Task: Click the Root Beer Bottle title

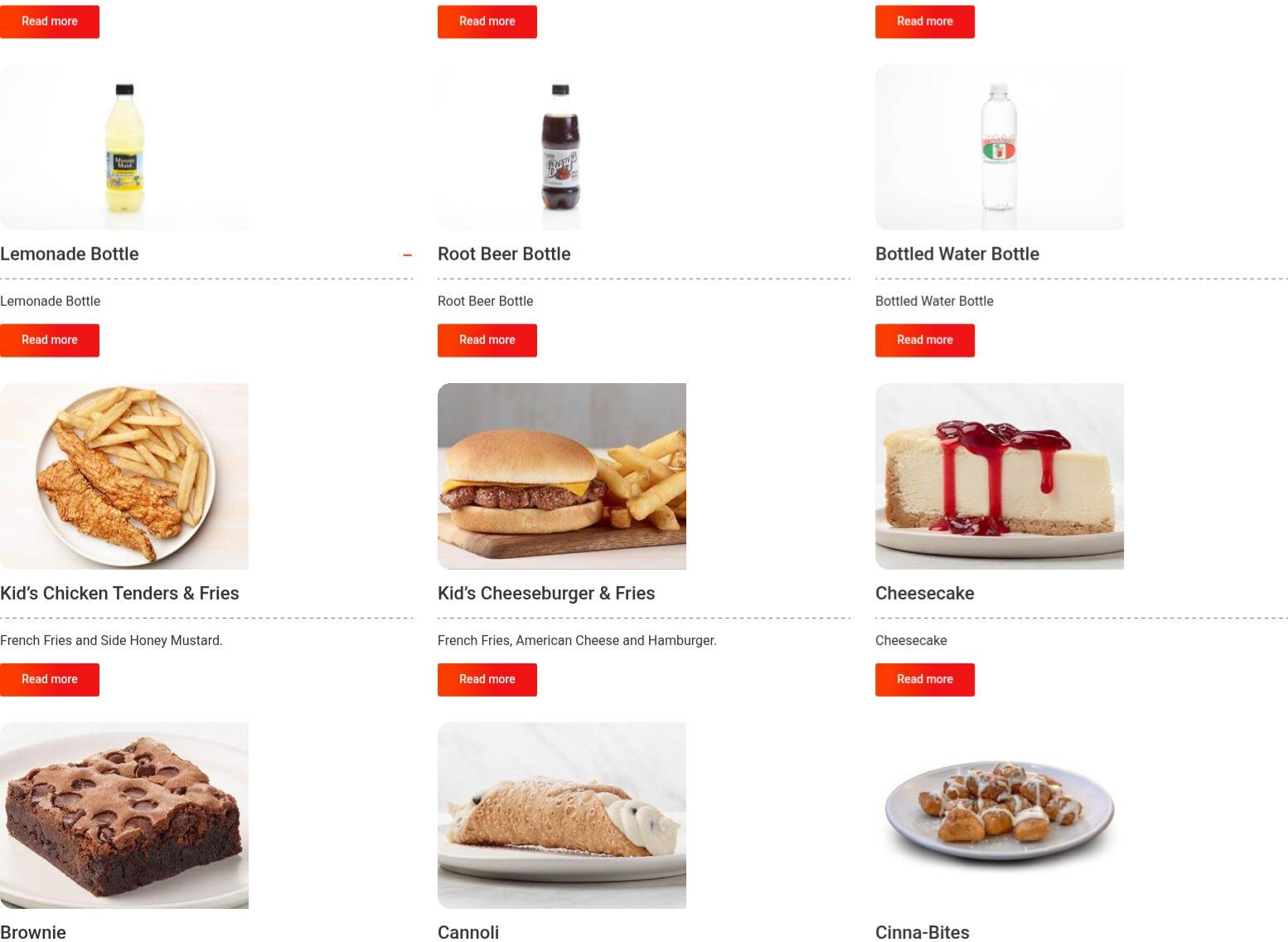Action: (504, 254)
